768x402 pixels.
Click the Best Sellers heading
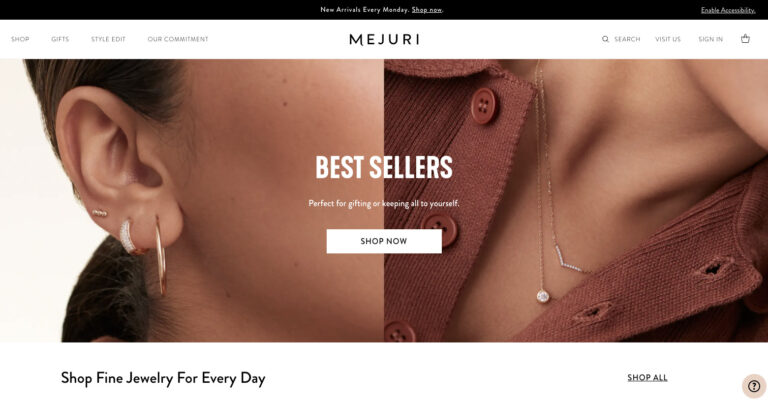(x=384, y=167)
